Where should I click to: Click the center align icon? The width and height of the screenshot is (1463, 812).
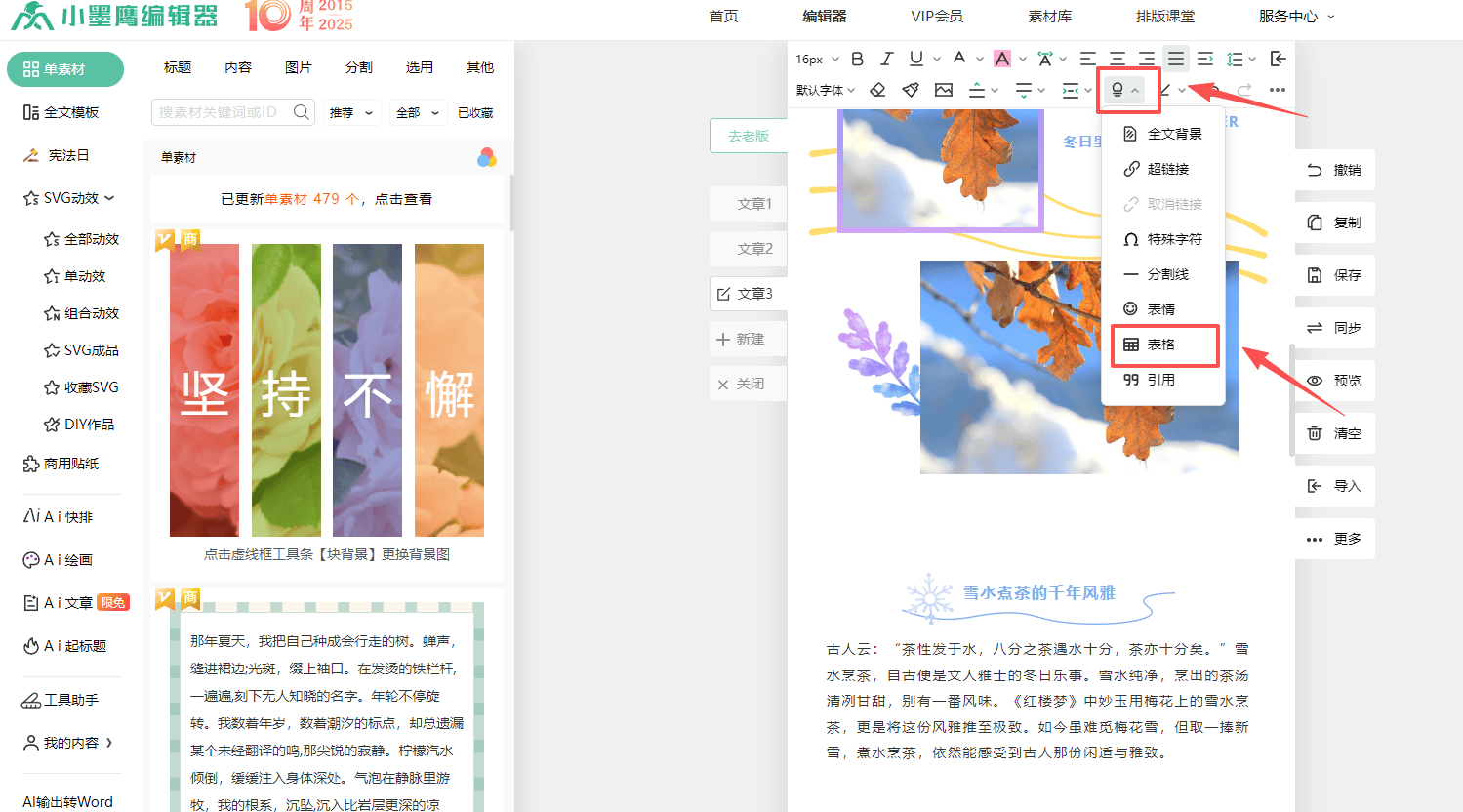tap(1117, 60)
